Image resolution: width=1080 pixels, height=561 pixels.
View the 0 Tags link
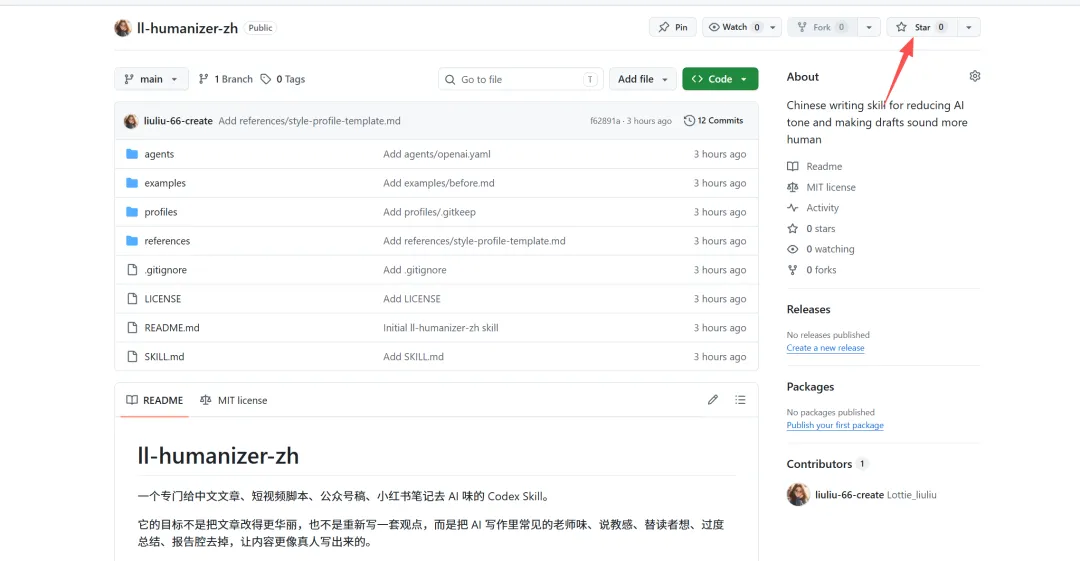282,79
